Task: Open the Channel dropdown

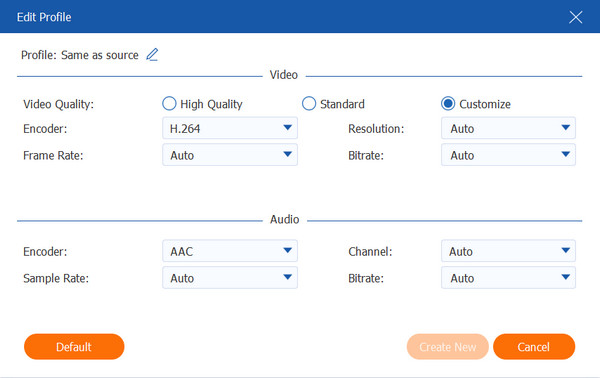Action: tap(508, 251)
